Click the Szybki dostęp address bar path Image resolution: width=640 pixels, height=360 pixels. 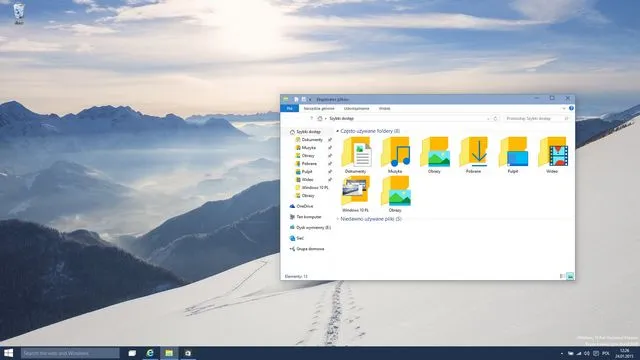click(x=342, y=118)
